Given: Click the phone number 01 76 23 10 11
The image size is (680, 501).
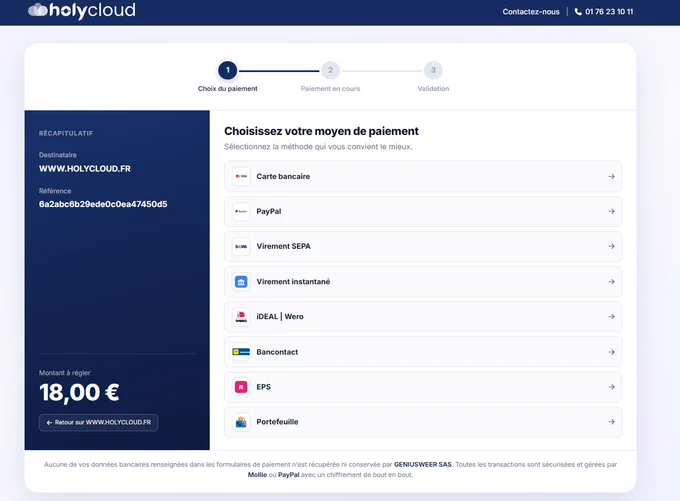Looking at the screenshot, I should (x=609, y=12).
